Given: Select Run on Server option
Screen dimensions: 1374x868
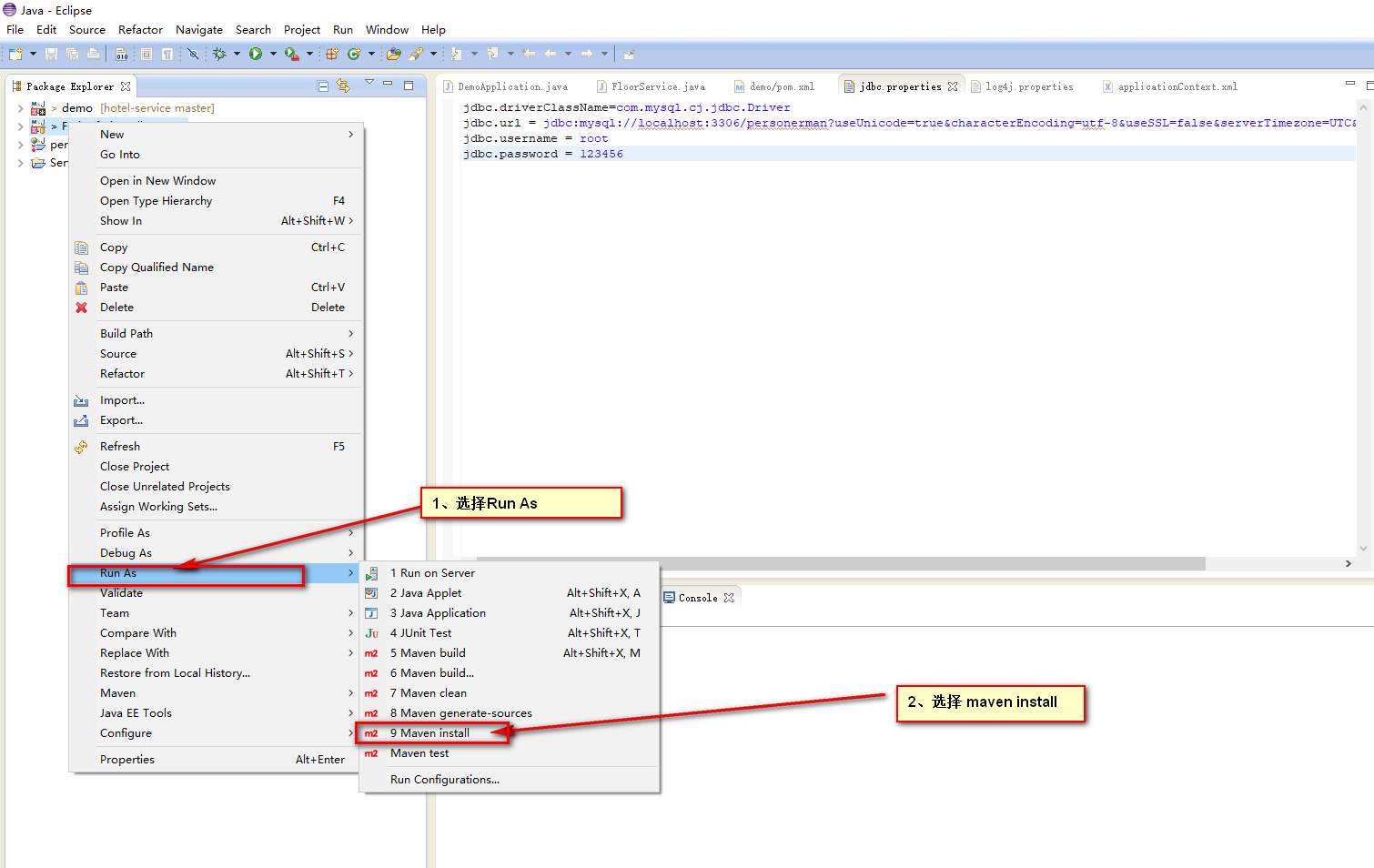Looking at the screenshot, I should click(x=510, y=573).
